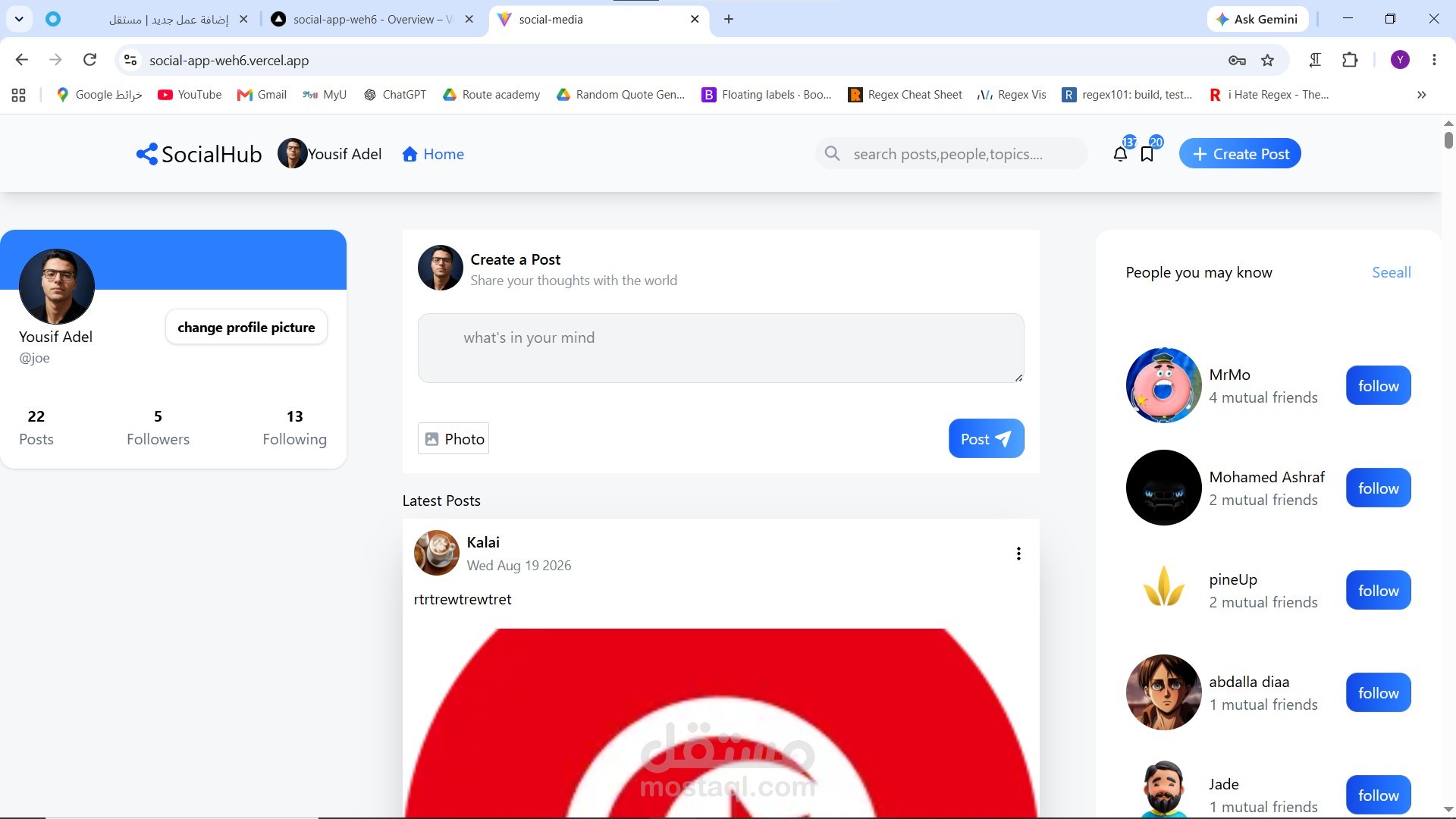
Task: Click the page vertical scrollbar thumb
Action: (x=1448, y=140)
